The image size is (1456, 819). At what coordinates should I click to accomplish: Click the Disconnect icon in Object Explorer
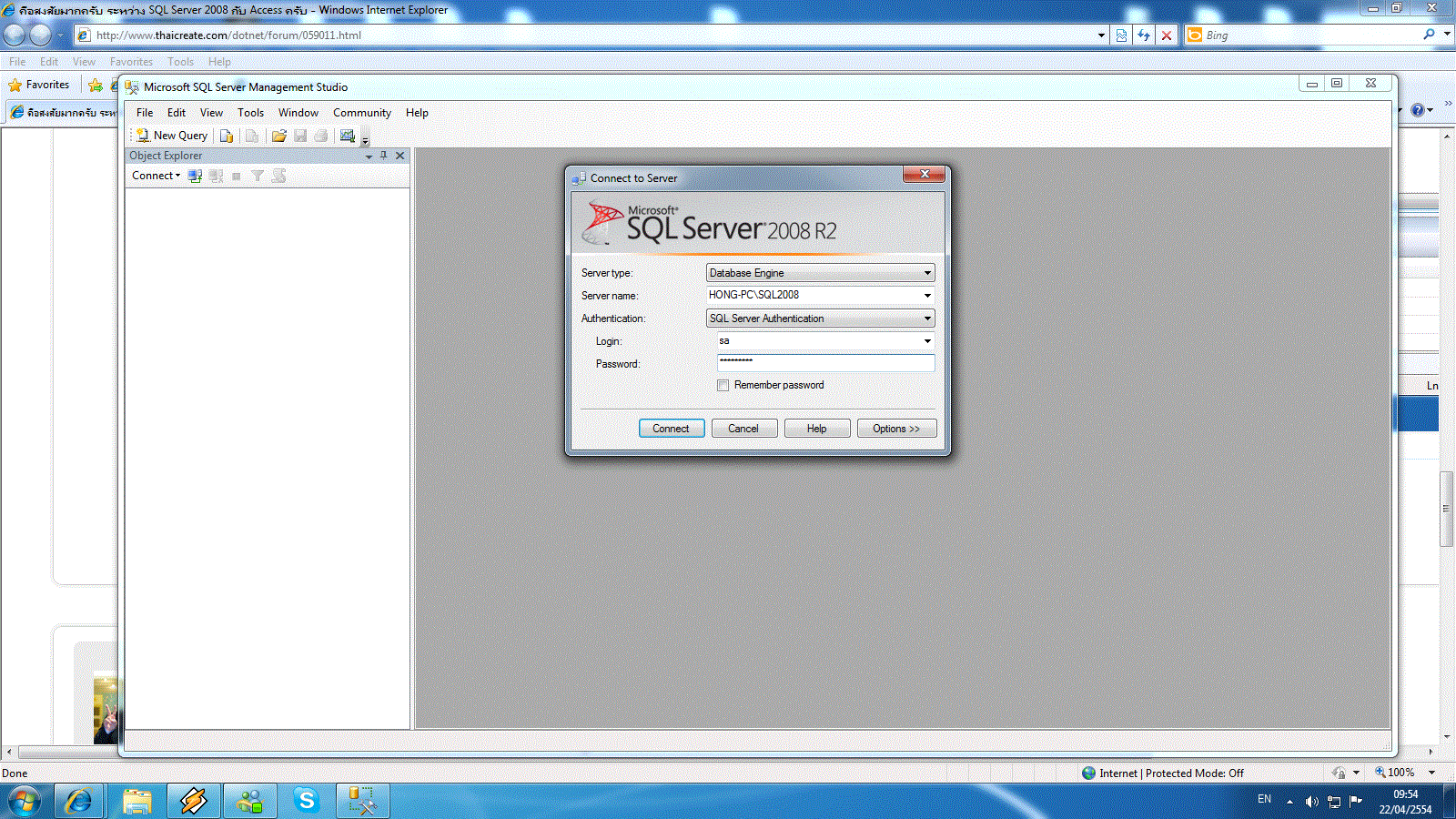[216, 176]
